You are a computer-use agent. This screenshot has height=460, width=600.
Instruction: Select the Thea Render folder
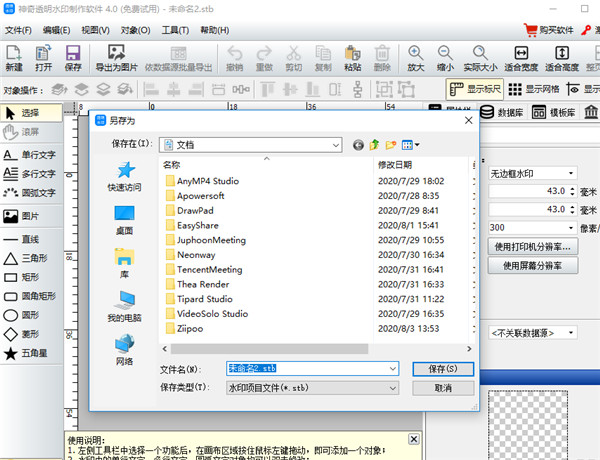(203, 284)
